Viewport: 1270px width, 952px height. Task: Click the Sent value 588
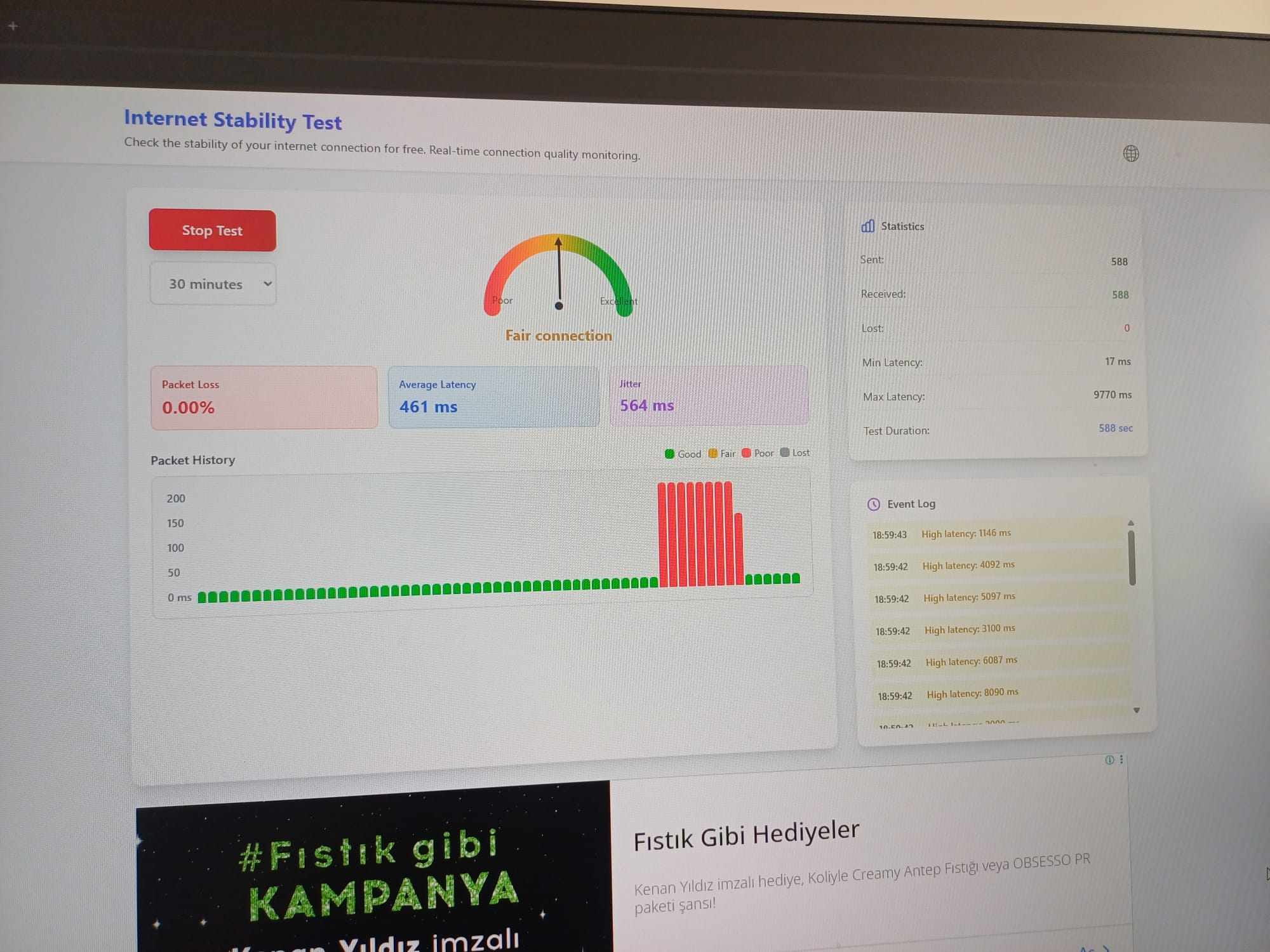[x=1120, y=261]
